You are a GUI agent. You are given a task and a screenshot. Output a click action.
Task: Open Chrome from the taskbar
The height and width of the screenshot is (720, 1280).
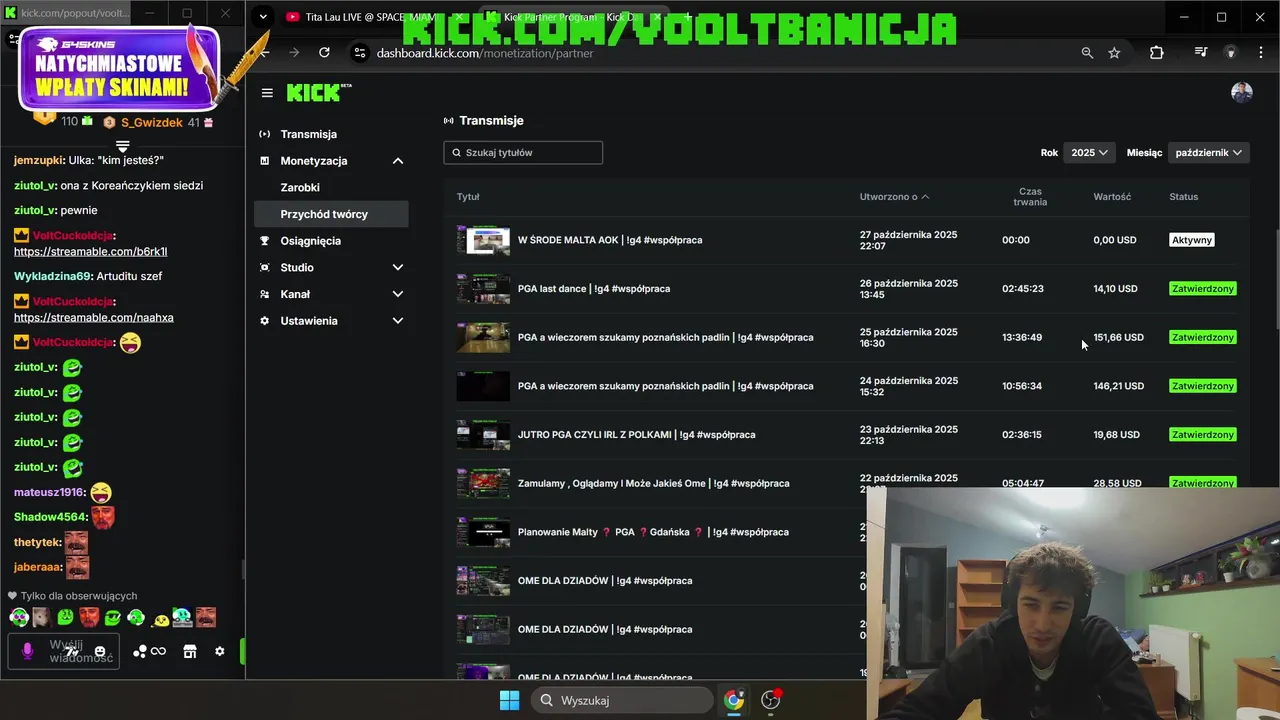point(734,700)
